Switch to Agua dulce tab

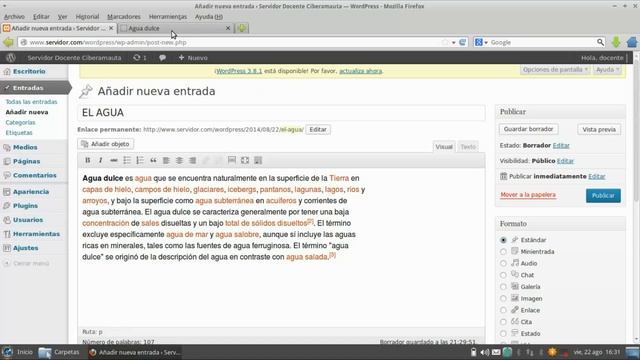point(176,28)
